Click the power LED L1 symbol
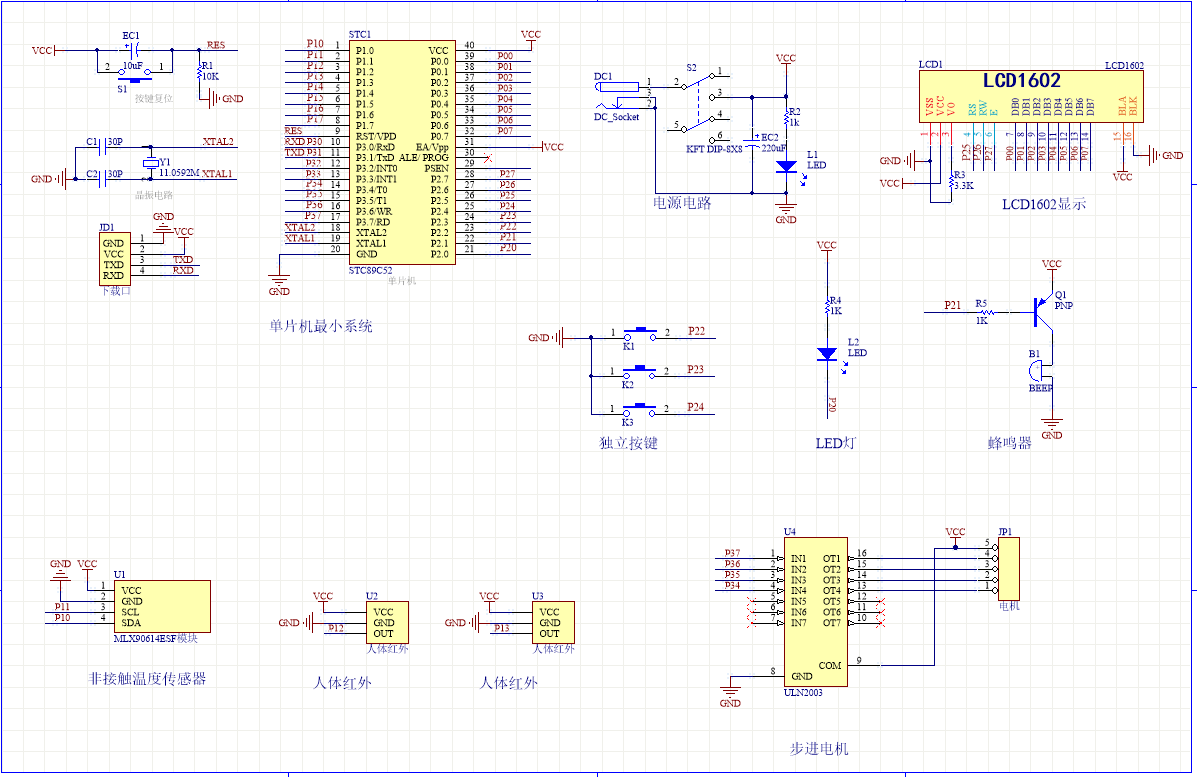 (787, 168)
